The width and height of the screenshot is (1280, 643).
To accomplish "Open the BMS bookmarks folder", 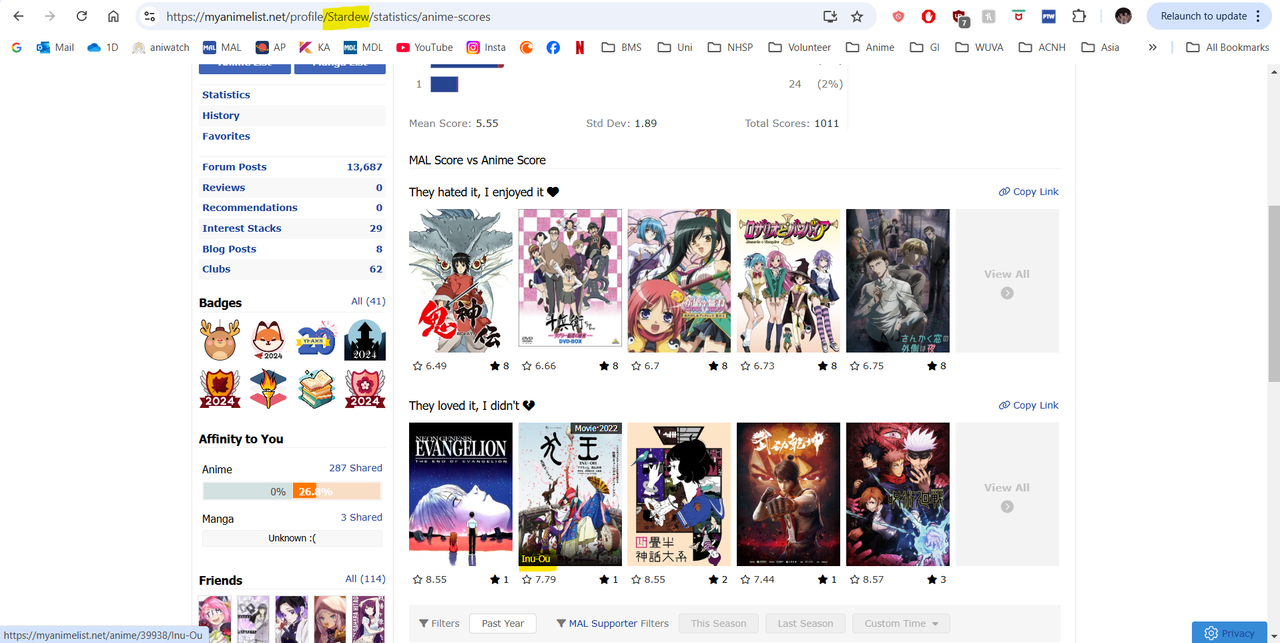I will (621, 47).
